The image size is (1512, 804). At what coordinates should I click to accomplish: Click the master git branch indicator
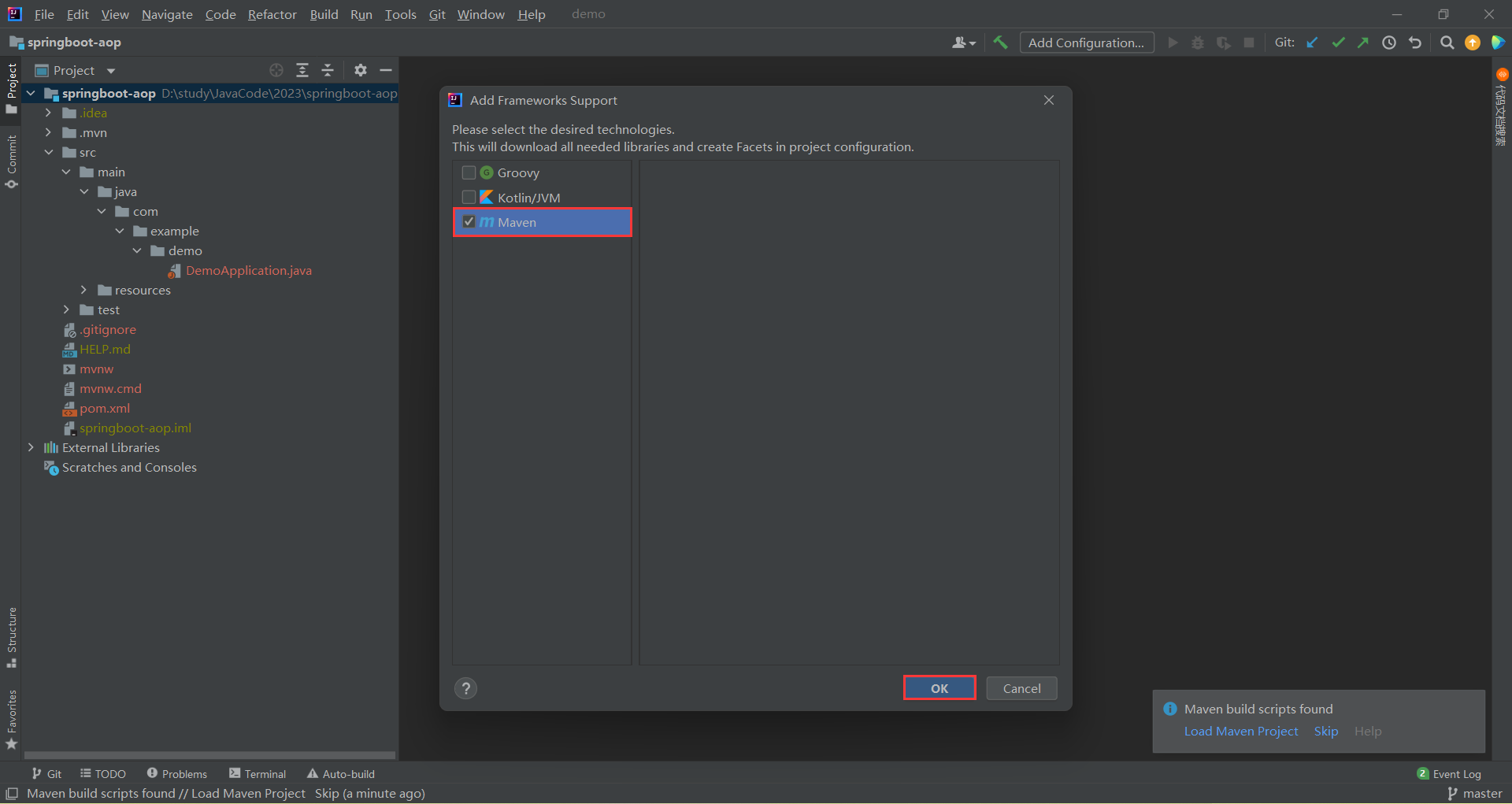click(x=1475, y=794)
